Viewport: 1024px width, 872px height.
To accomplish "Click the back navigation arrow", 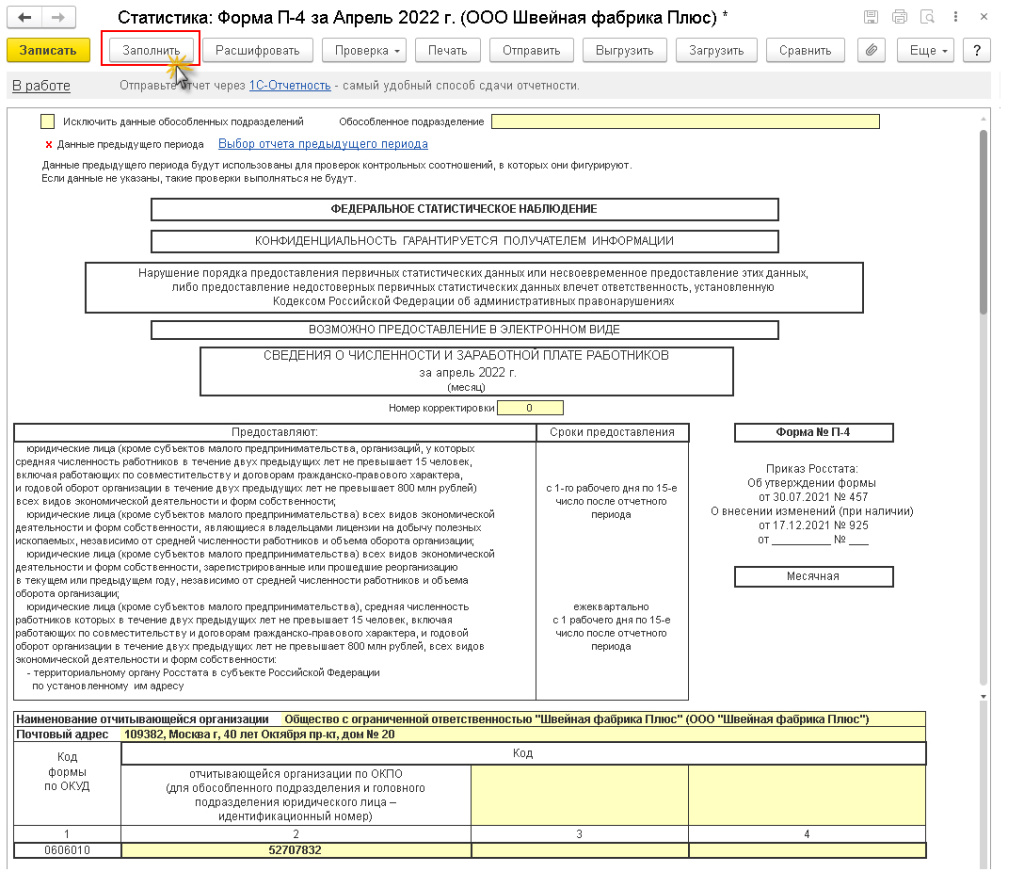I will (24, 19).
